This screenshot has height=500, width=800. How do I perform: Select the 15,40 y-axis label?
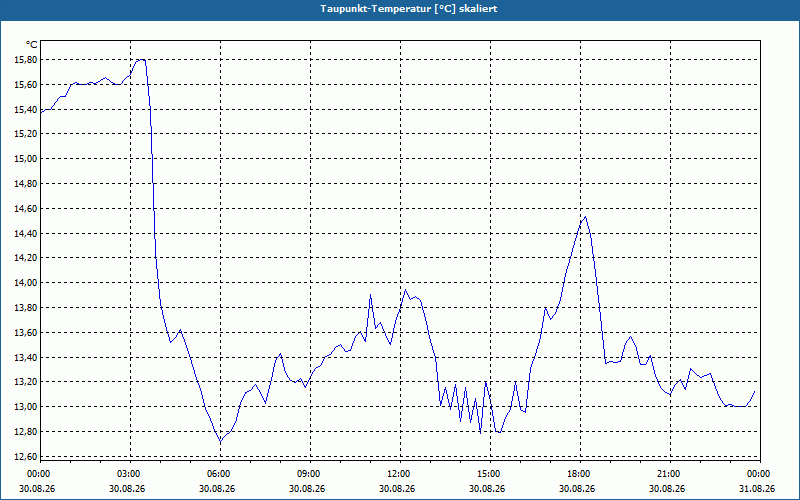coord(26,109)
